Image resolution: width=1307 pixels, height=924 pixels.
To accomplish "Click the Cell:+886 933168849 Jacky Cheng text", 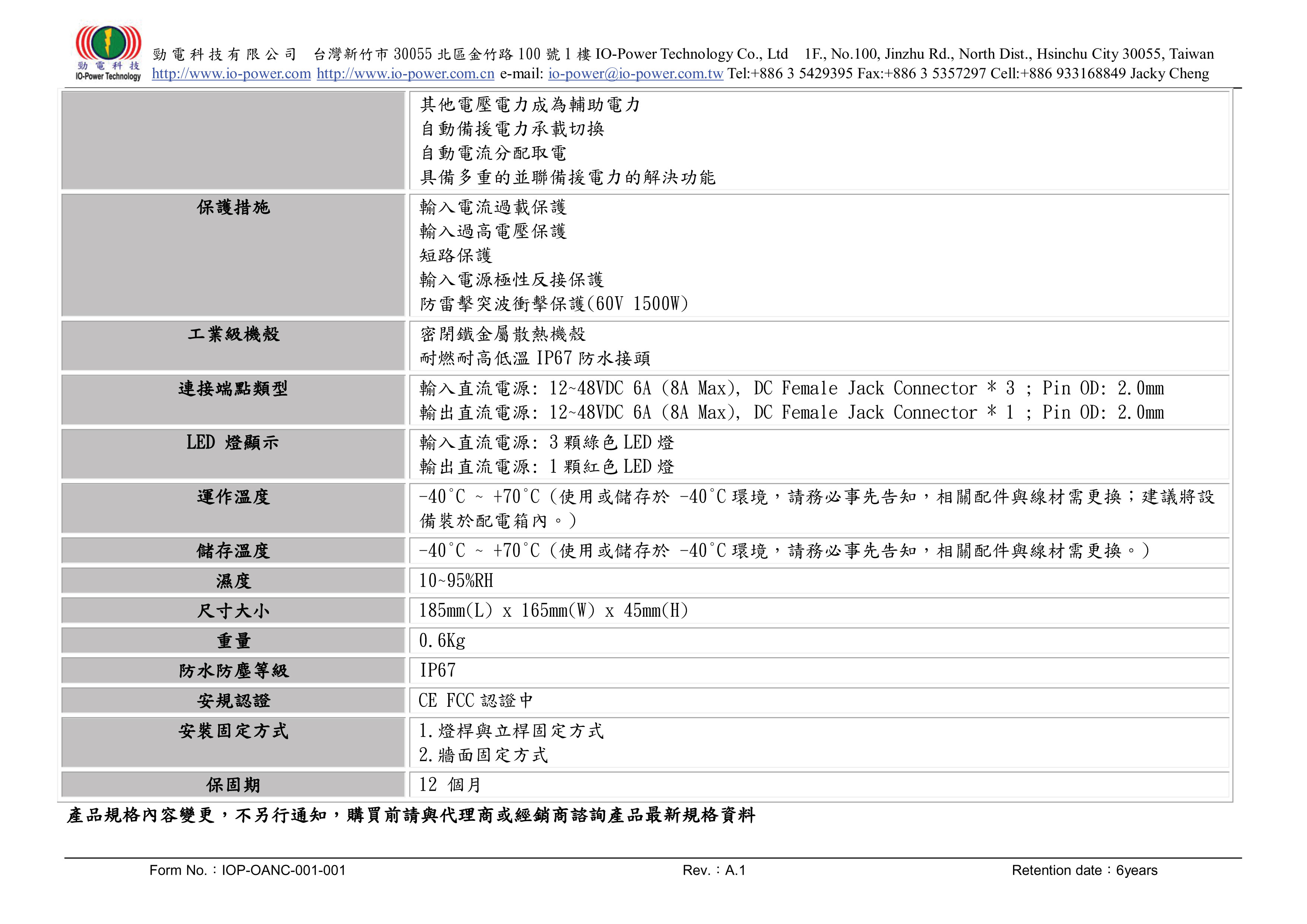I will pyautogui.click(x=1100, y=73).
